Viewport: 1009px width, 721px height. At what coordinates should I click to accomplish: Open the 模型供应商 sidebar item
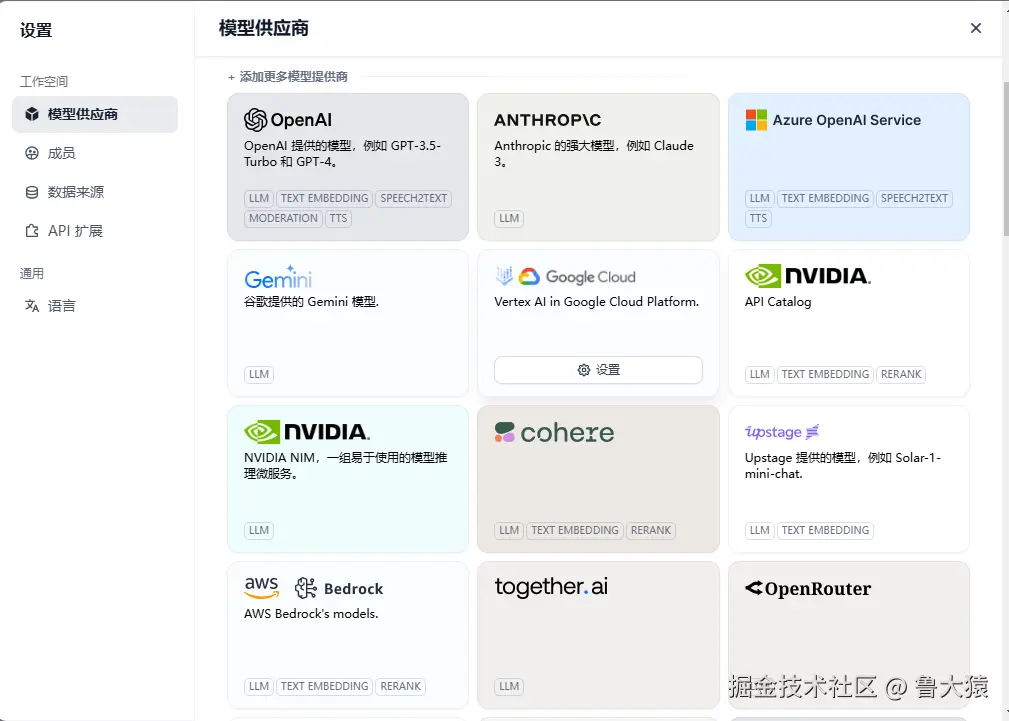pyautogui.click(x=95, y=115)
